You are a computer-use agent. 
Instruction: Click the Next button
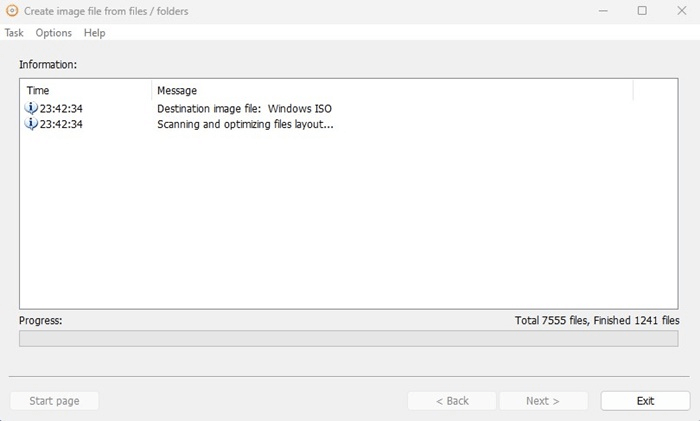click(x=542, y=401)
